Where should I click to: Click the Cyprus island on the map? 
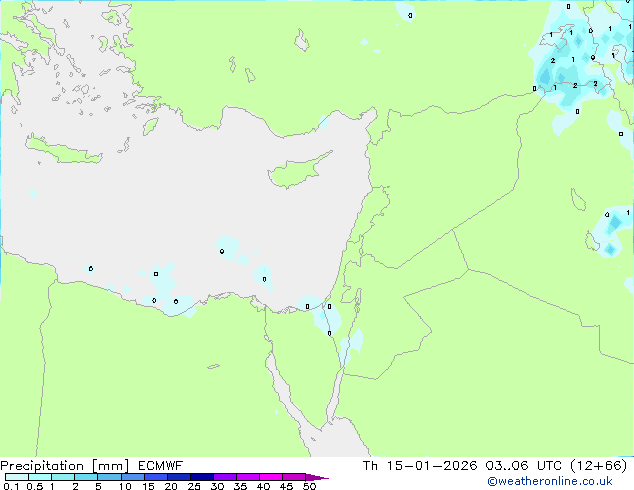(x=295, y=173)
